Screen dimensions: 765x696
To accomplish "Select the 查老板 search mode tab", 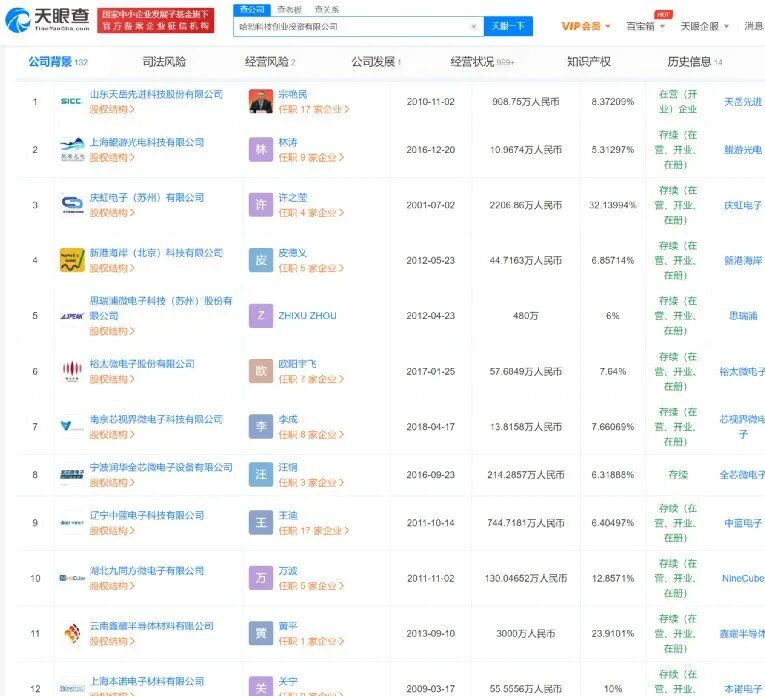I will pyautogui.click(x=289, y=9).
